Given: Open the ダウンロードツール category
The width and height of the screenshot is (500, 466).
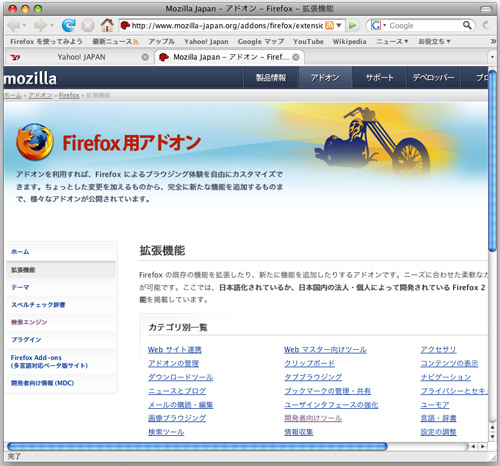Looking at the screenshot, I should point(180,377).
